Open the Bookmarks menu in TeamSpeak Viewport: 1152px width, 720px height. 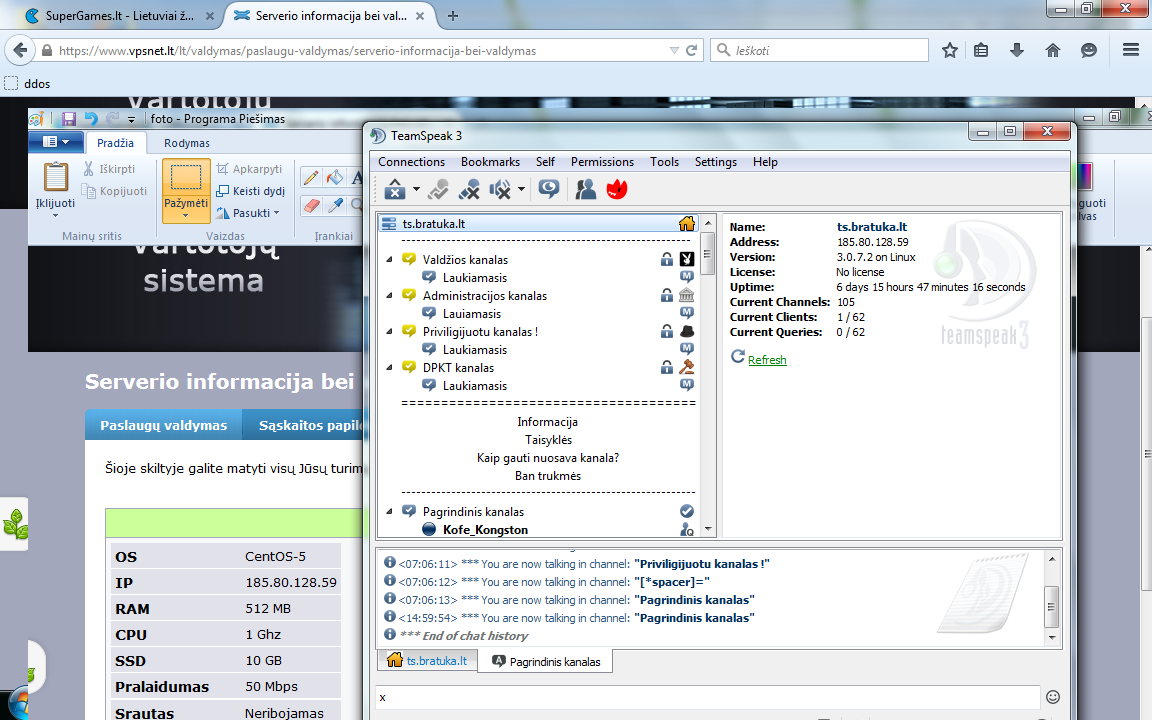[490, 162]
